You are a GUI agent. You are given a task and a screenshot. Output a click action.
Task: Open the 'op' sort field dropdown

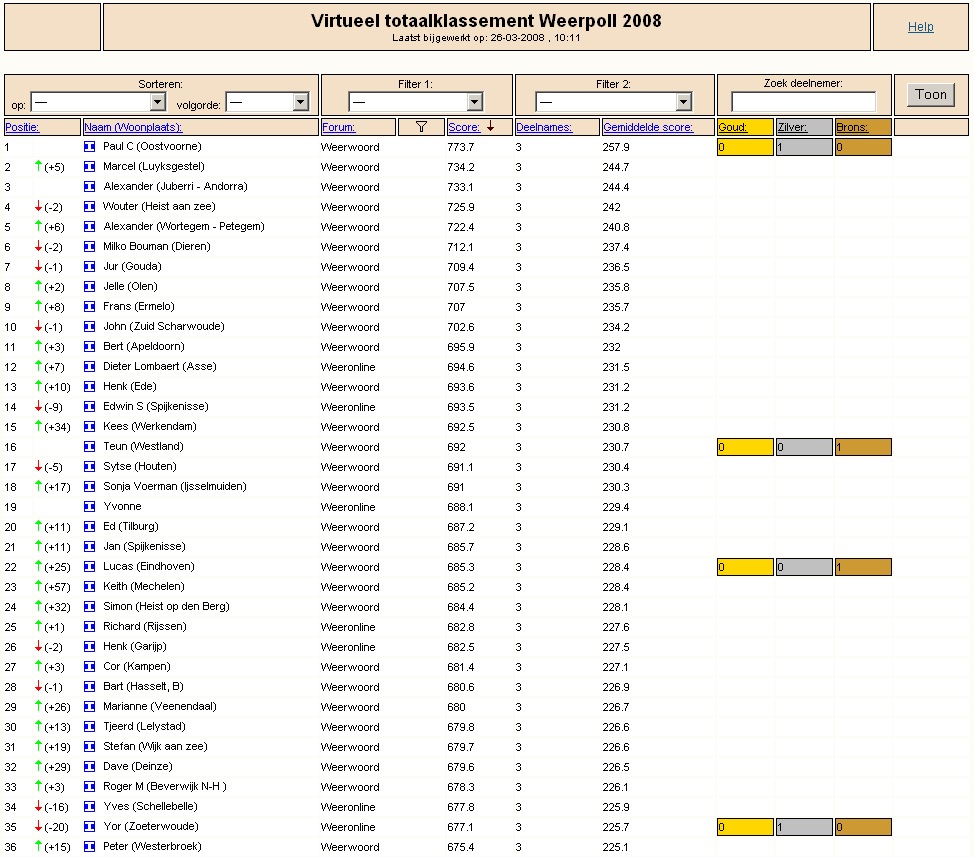click(x=98, y=101)
